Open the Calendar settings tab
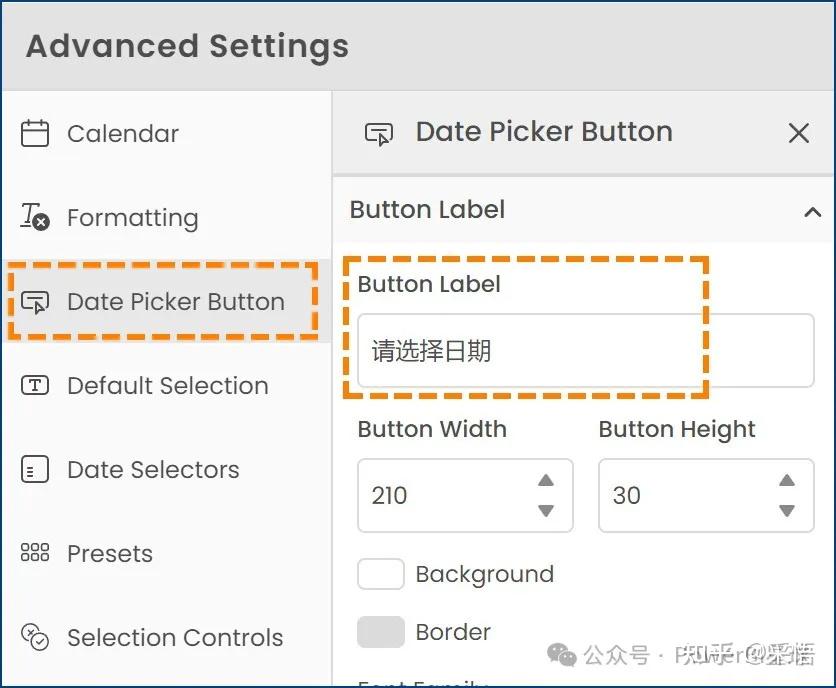The image size is (836, 688). 123,134
